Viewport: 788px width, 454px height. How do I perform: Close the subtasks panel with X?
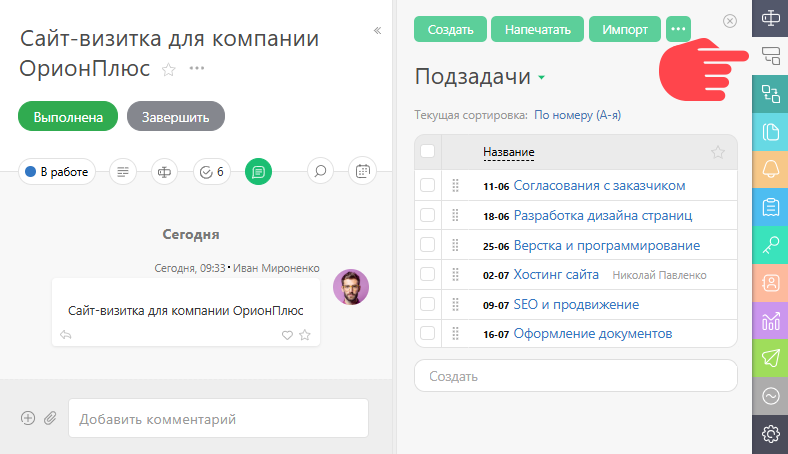point(730,21)
